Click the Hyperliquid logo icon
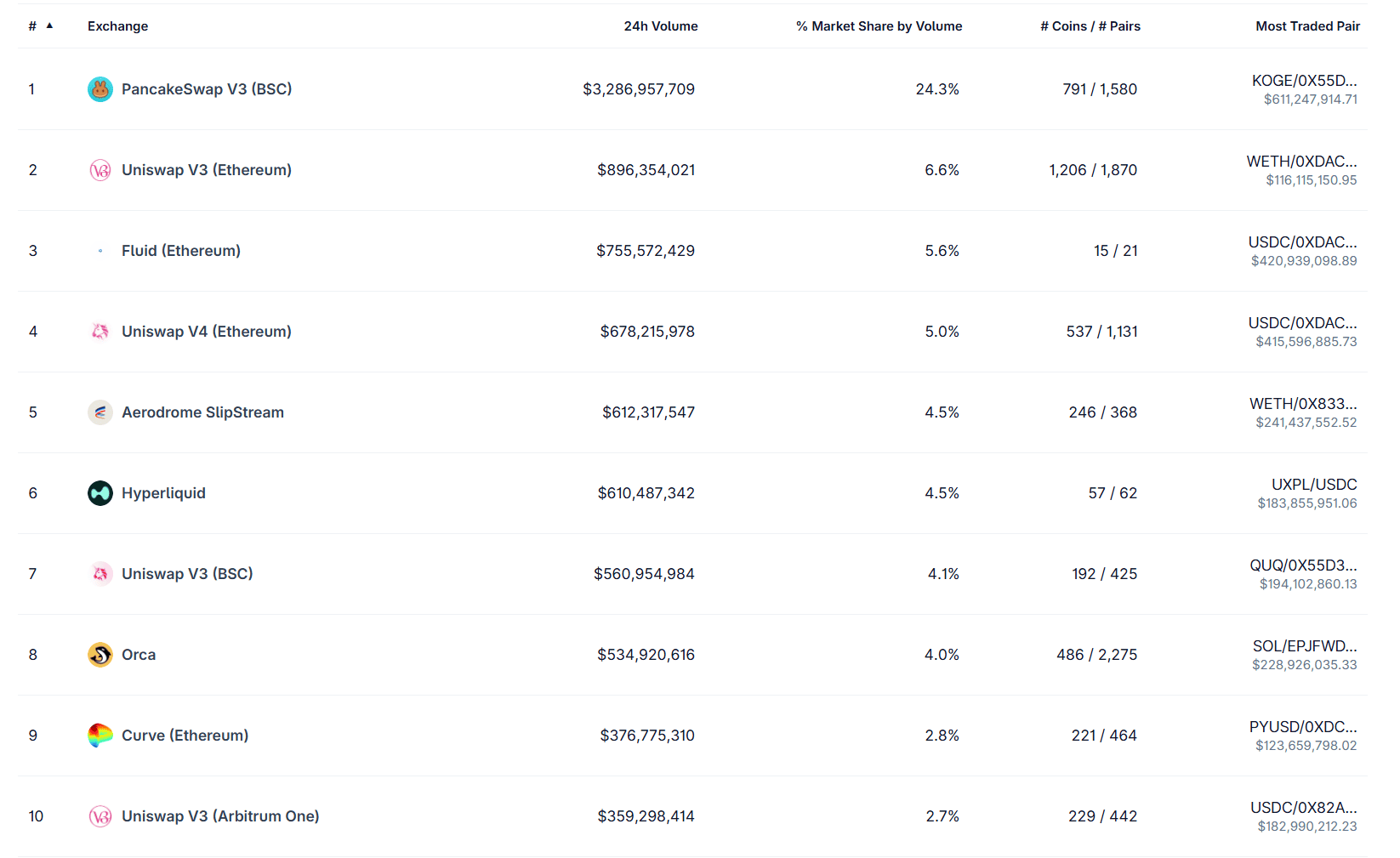 tap(100, 493)
